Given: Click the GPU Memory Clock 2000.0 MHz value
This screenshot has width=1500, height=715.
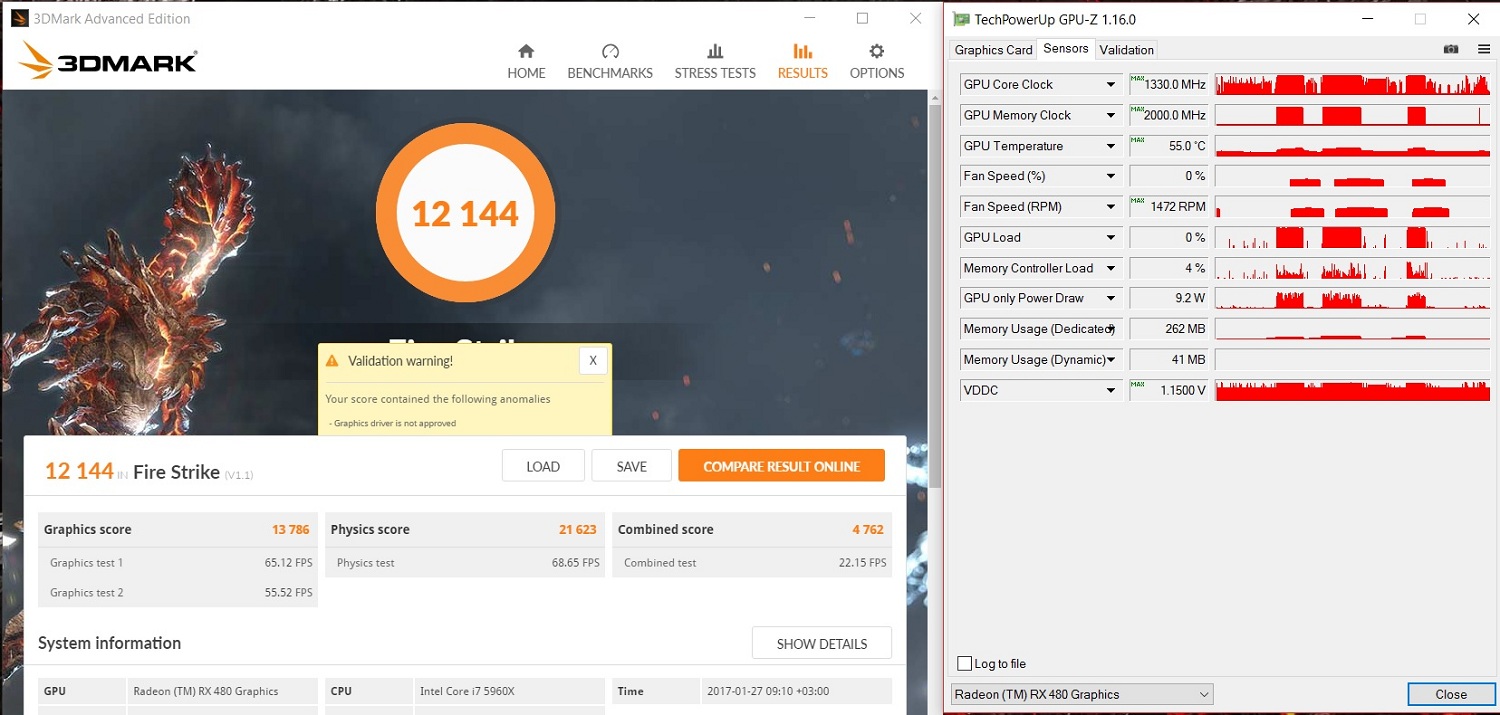Looking at the screenshot, I should (x=1168, y=115).
